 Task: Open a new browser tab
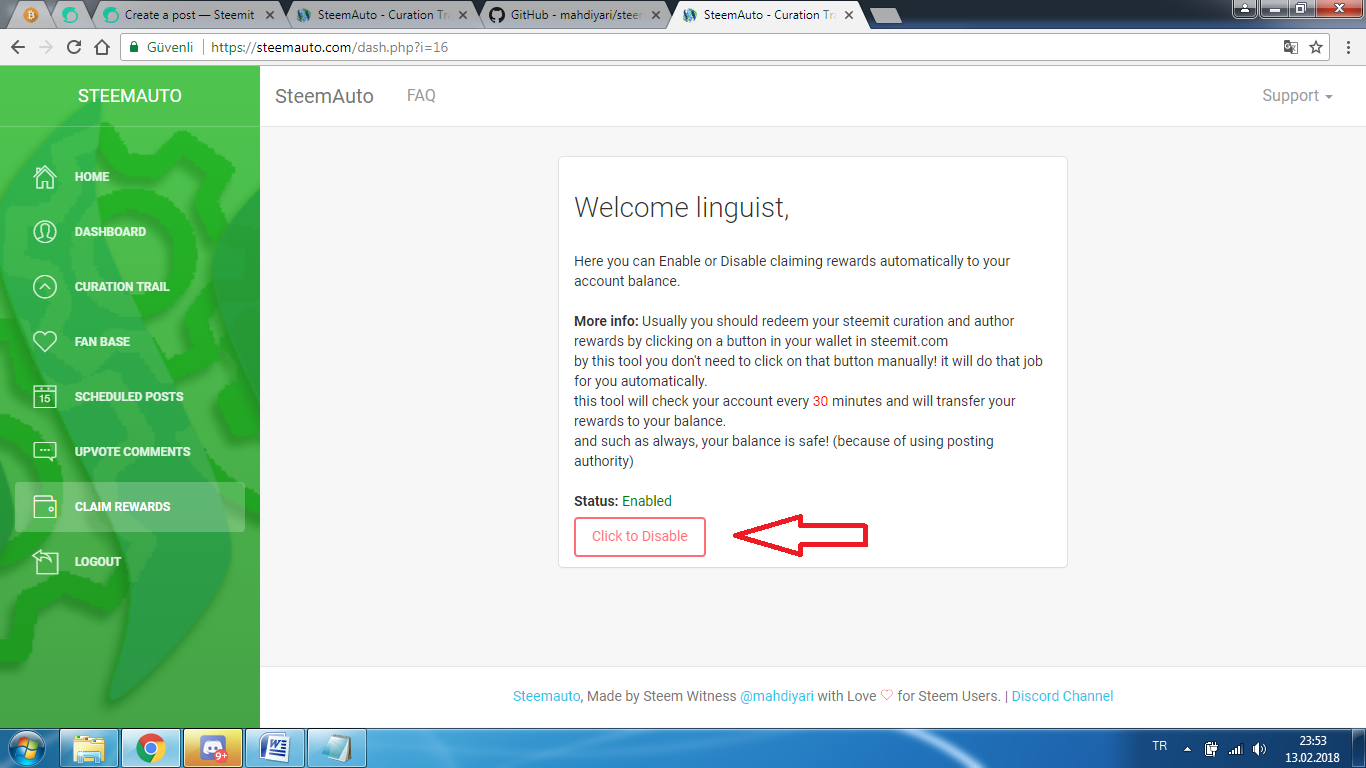(886, 15)
